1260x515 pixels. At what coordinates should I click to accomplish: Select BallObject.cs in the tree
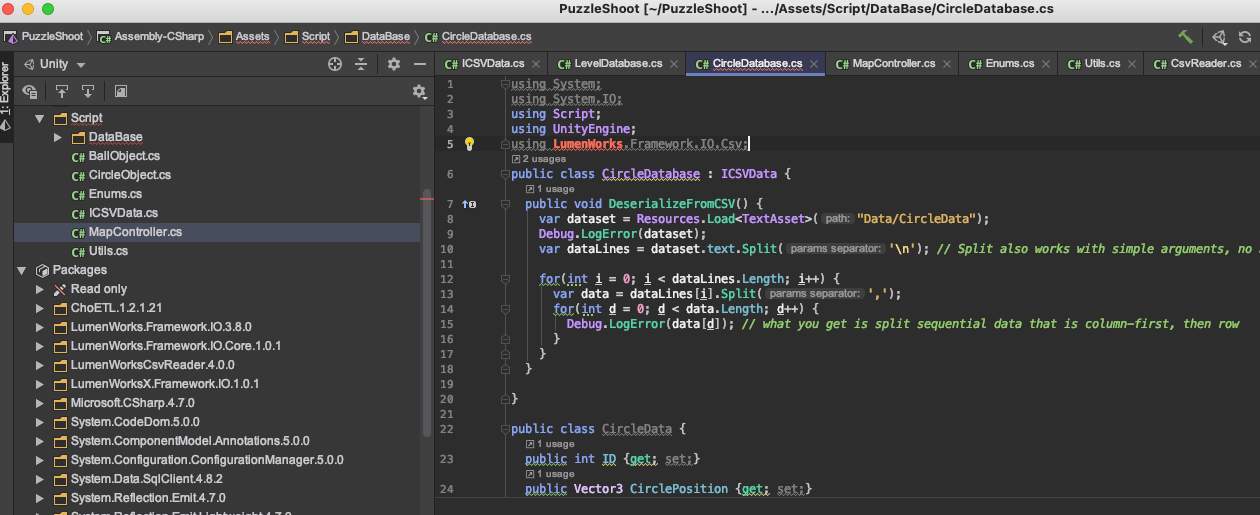tap(124, 156)
